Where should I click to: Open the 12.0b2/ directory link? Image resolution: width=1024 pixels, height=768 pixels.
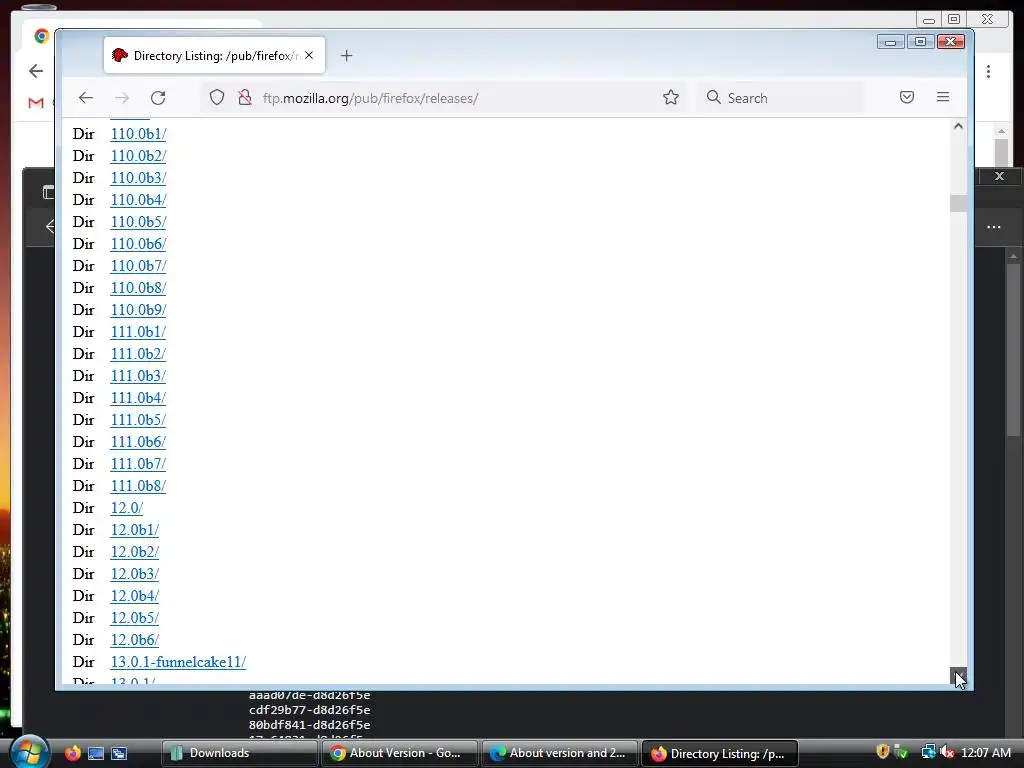pyautogui.click(x=135, y=552)
